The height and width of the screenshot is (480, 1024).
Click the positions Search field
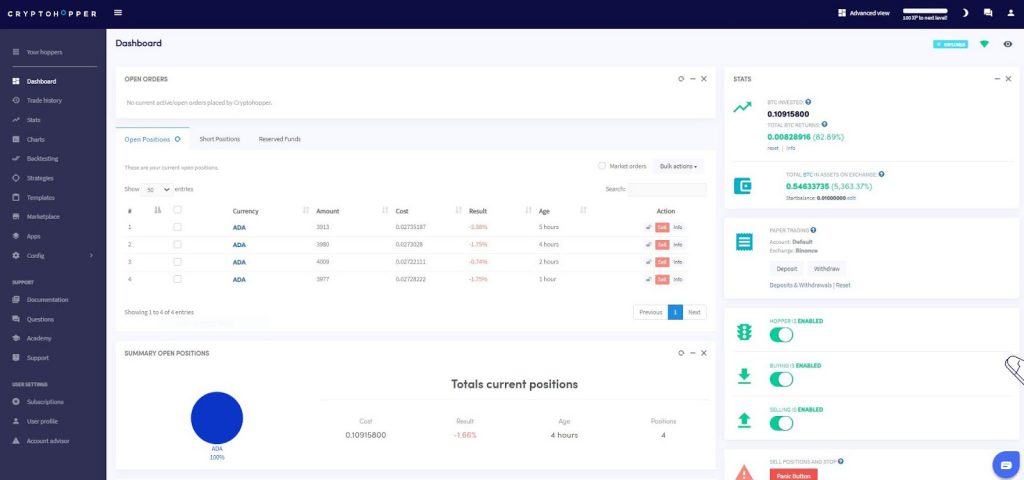coord(667,189)
